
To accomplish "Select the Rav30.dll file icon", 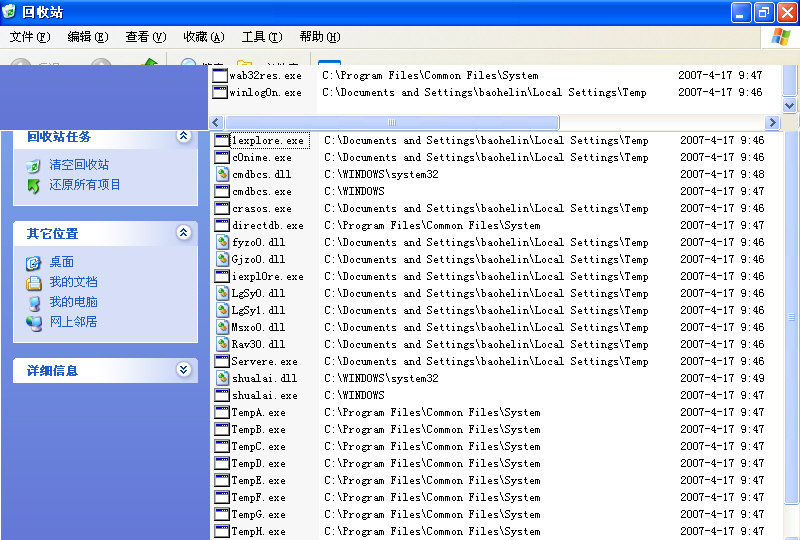I will 222,344.
